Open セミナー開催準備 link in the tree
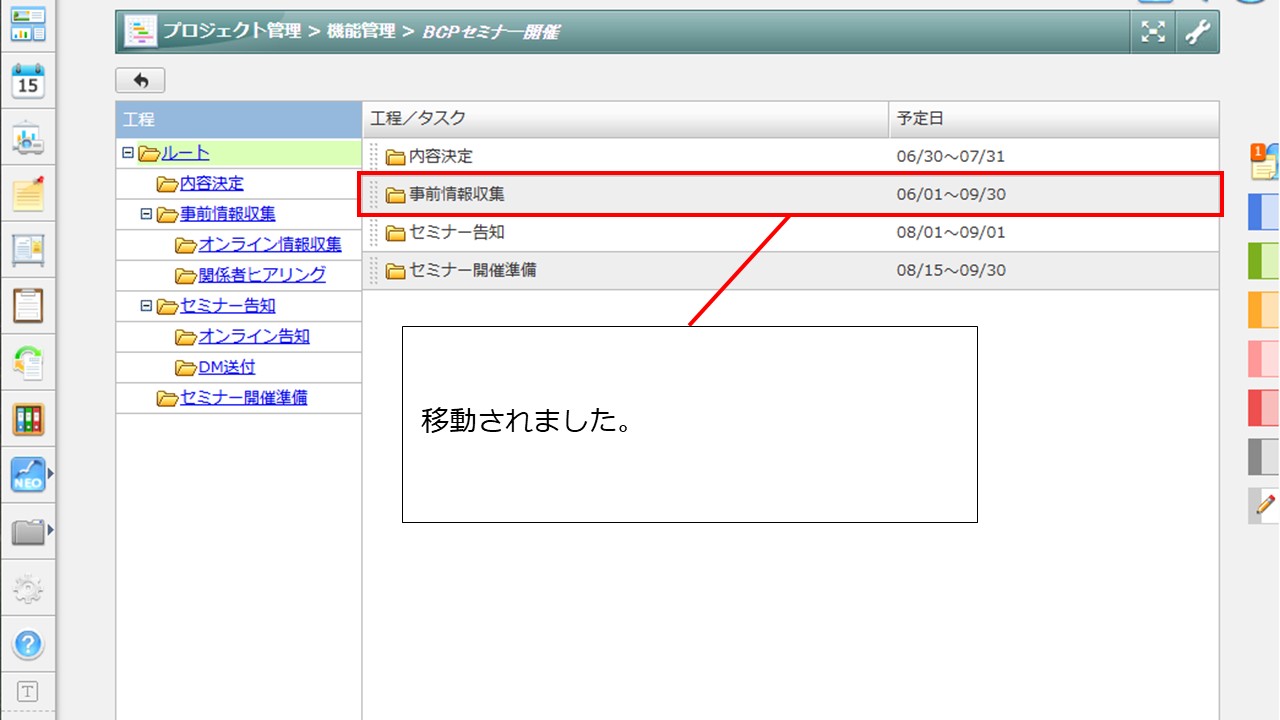 pos(244,398)
